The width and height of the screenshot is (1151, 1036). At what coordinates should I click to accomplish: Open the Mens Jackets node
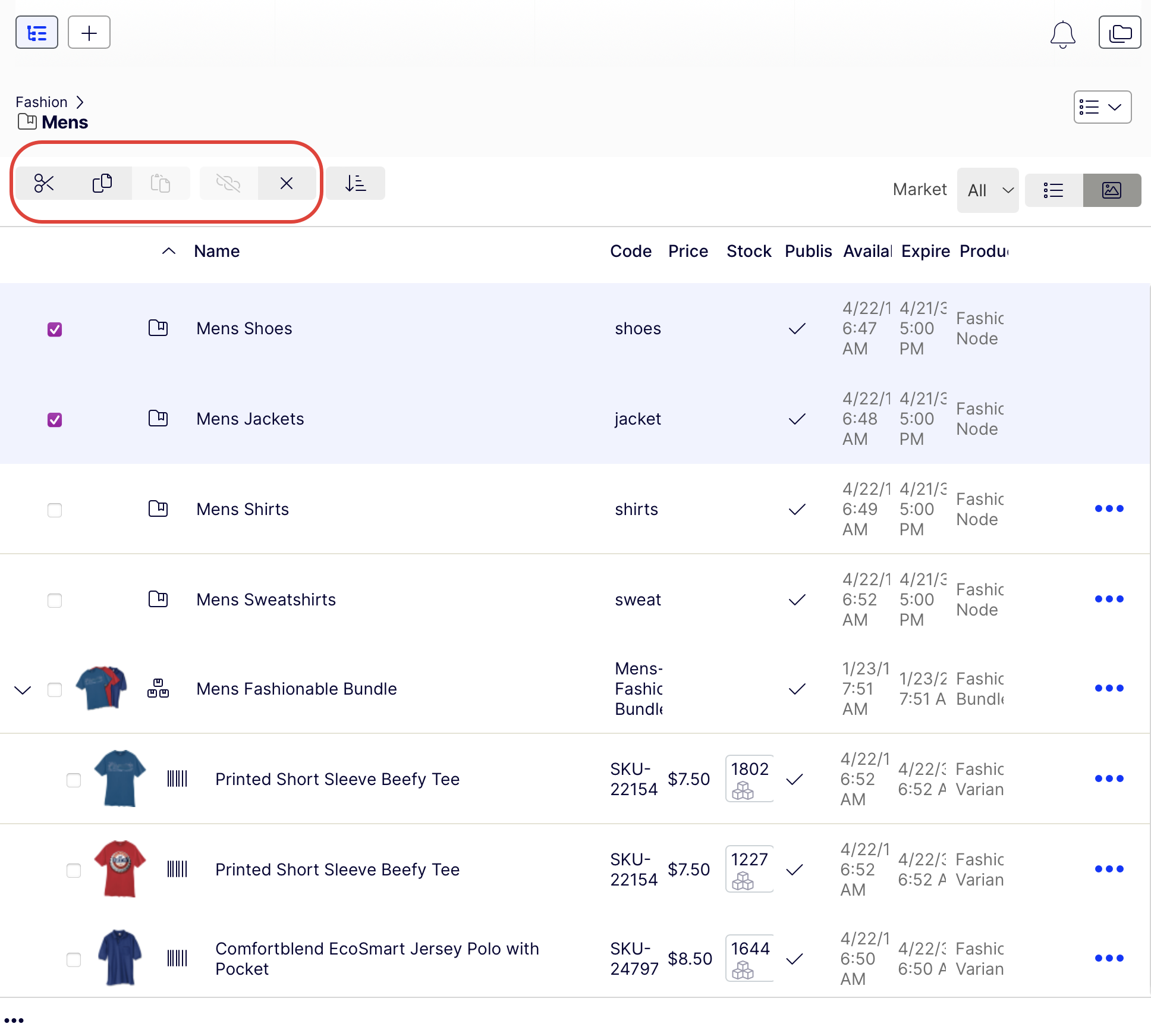coord(250,419)
